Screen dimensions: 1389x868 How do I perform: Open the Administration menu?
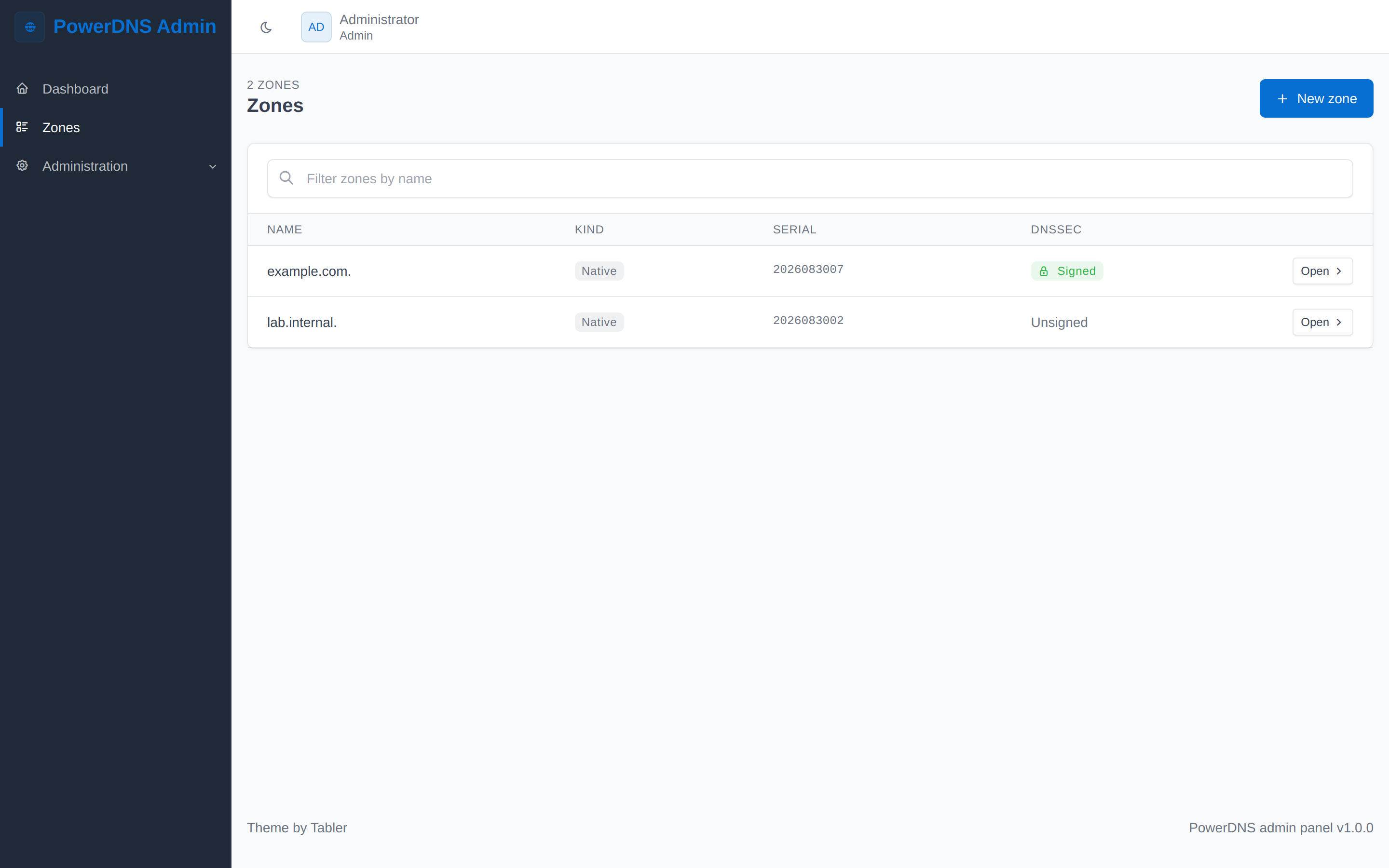pos(115,166)
